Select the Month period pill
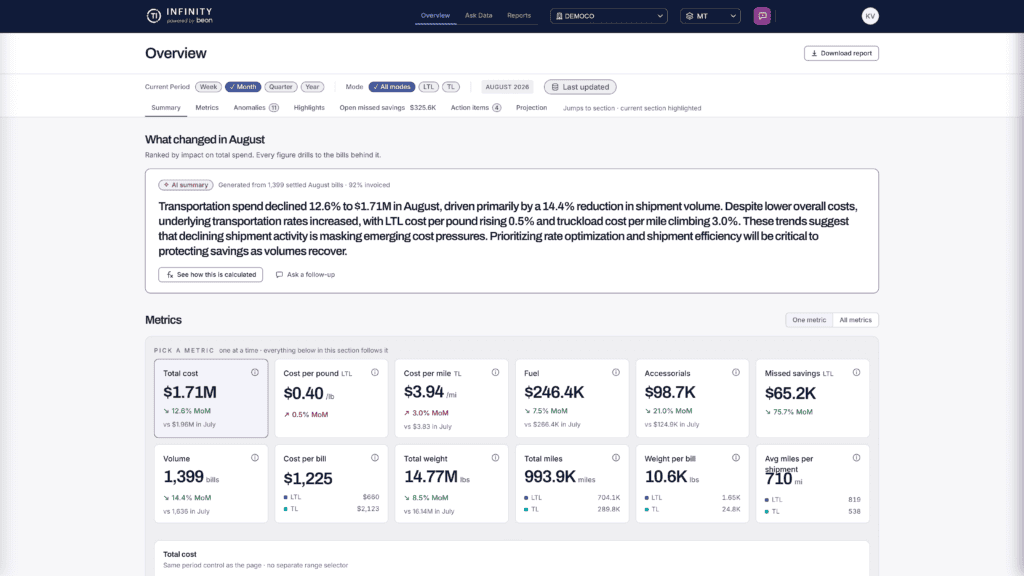 pyautogui.click(x=243, y=87)
